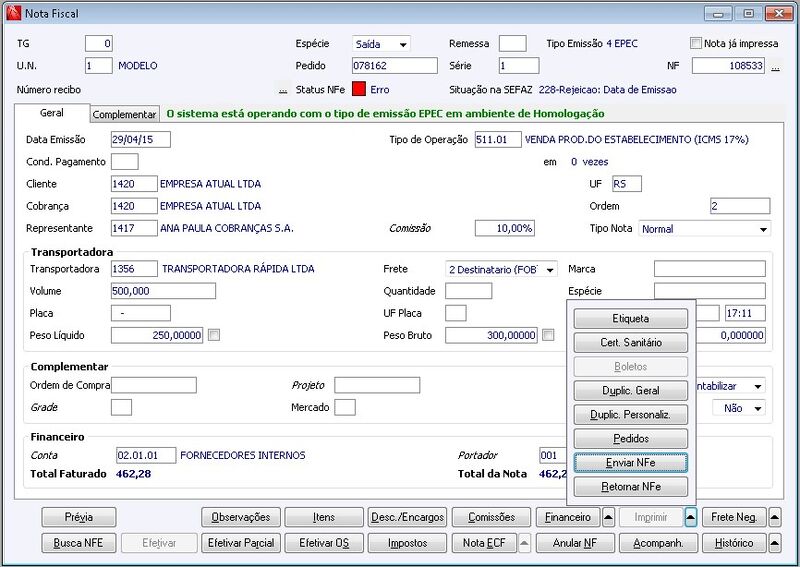Choose Duplic. Geral from popup

631,390
